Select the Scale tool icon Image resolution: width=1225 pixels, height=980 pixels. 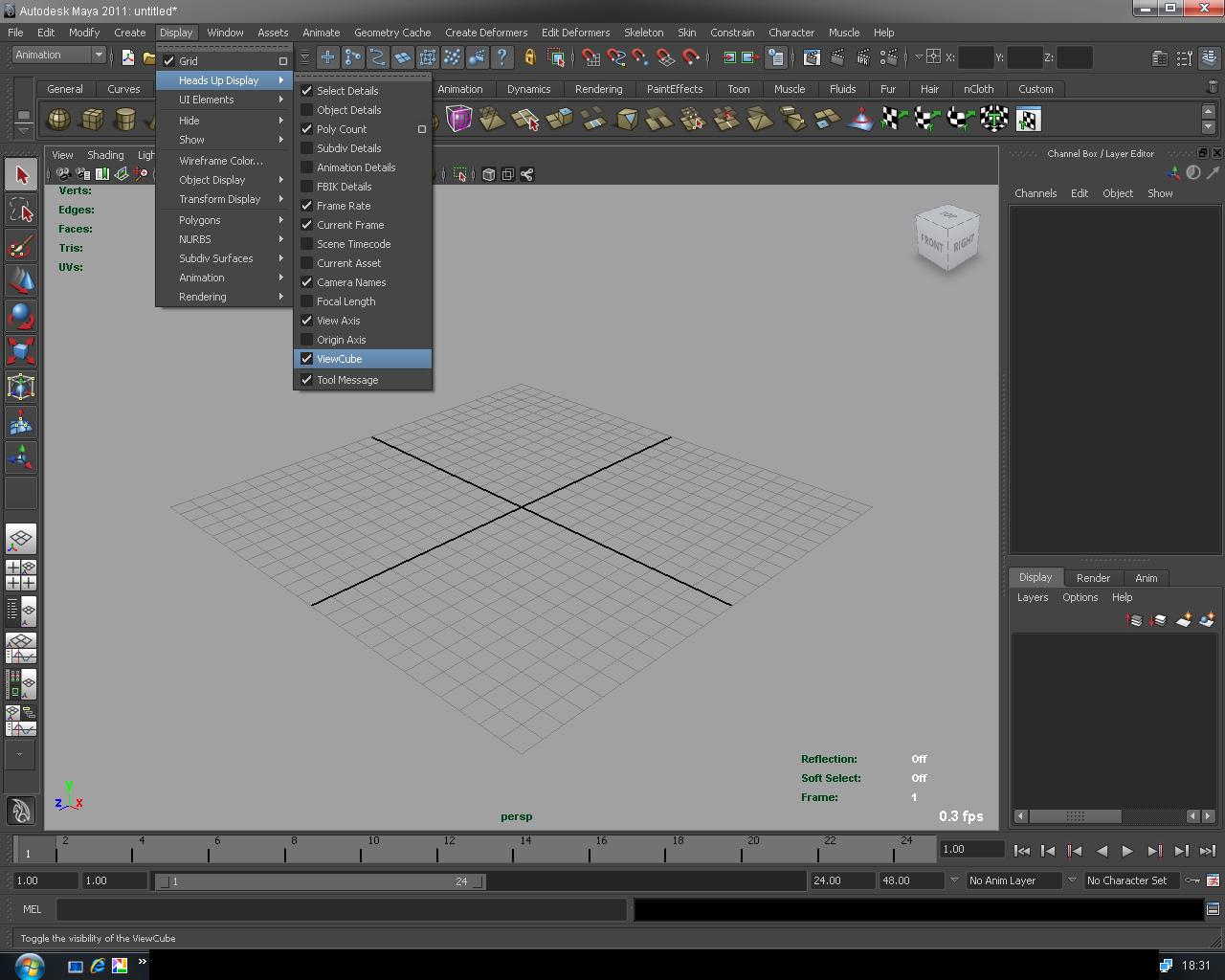coord(20,351)
